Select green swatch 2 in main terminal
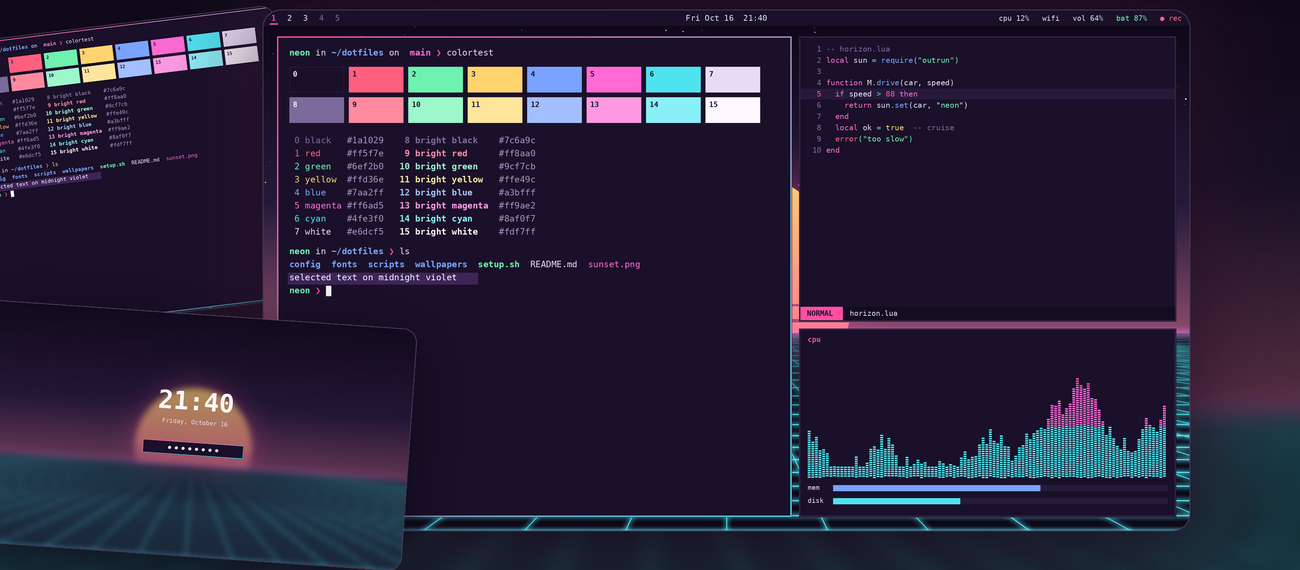The height and width of the screenshot is (570, 1300). click(x=435, y=80)
